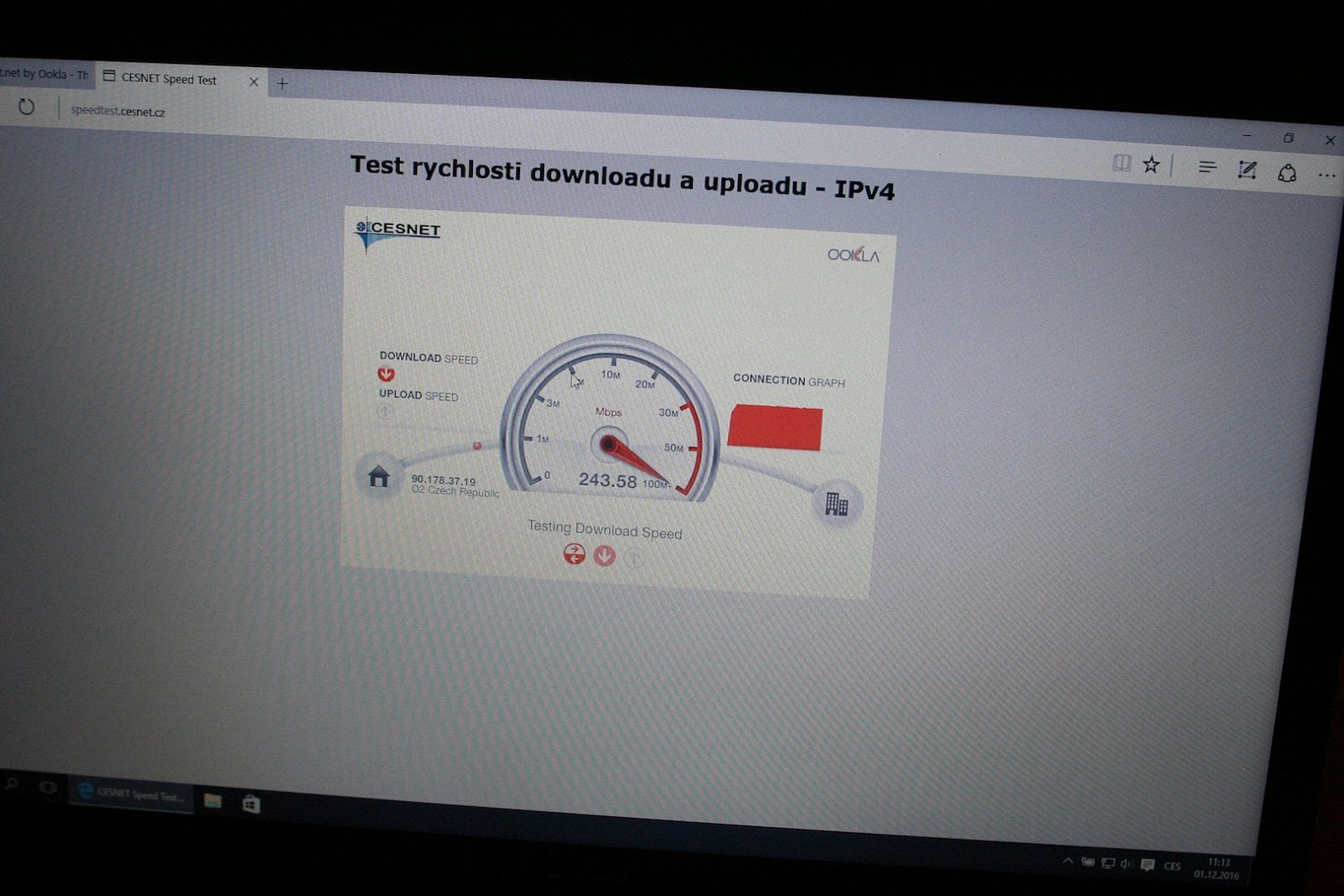
Task: Open the Edge Hub reading view icon
Action: 1121,165
